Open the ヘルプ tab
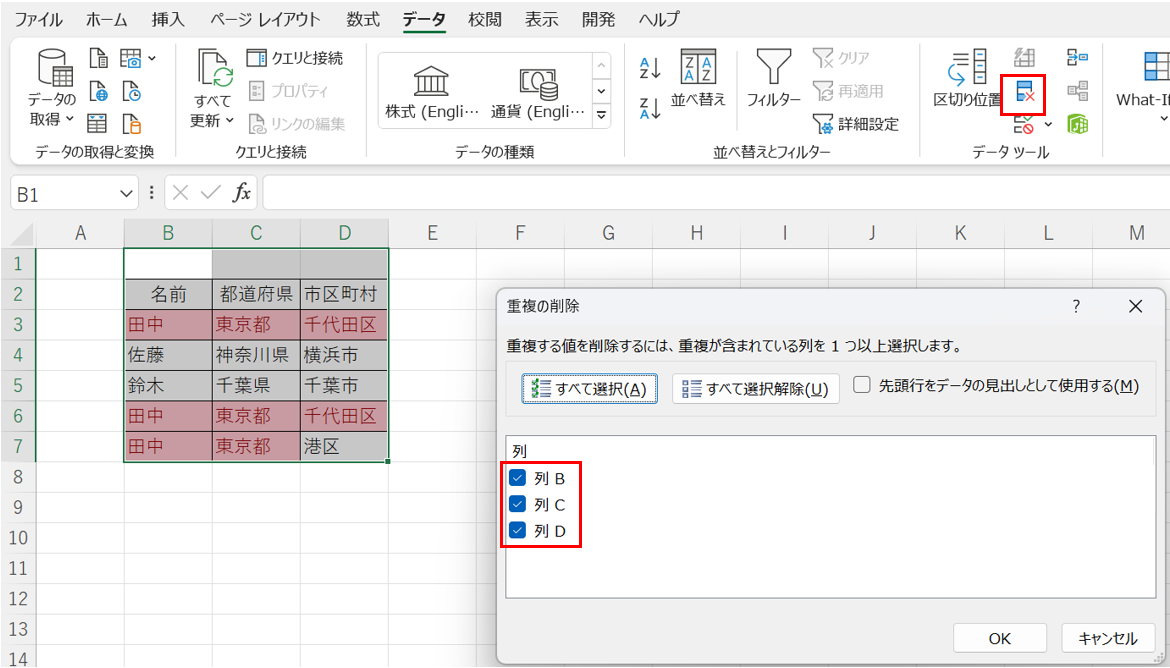 pos(659,19)
